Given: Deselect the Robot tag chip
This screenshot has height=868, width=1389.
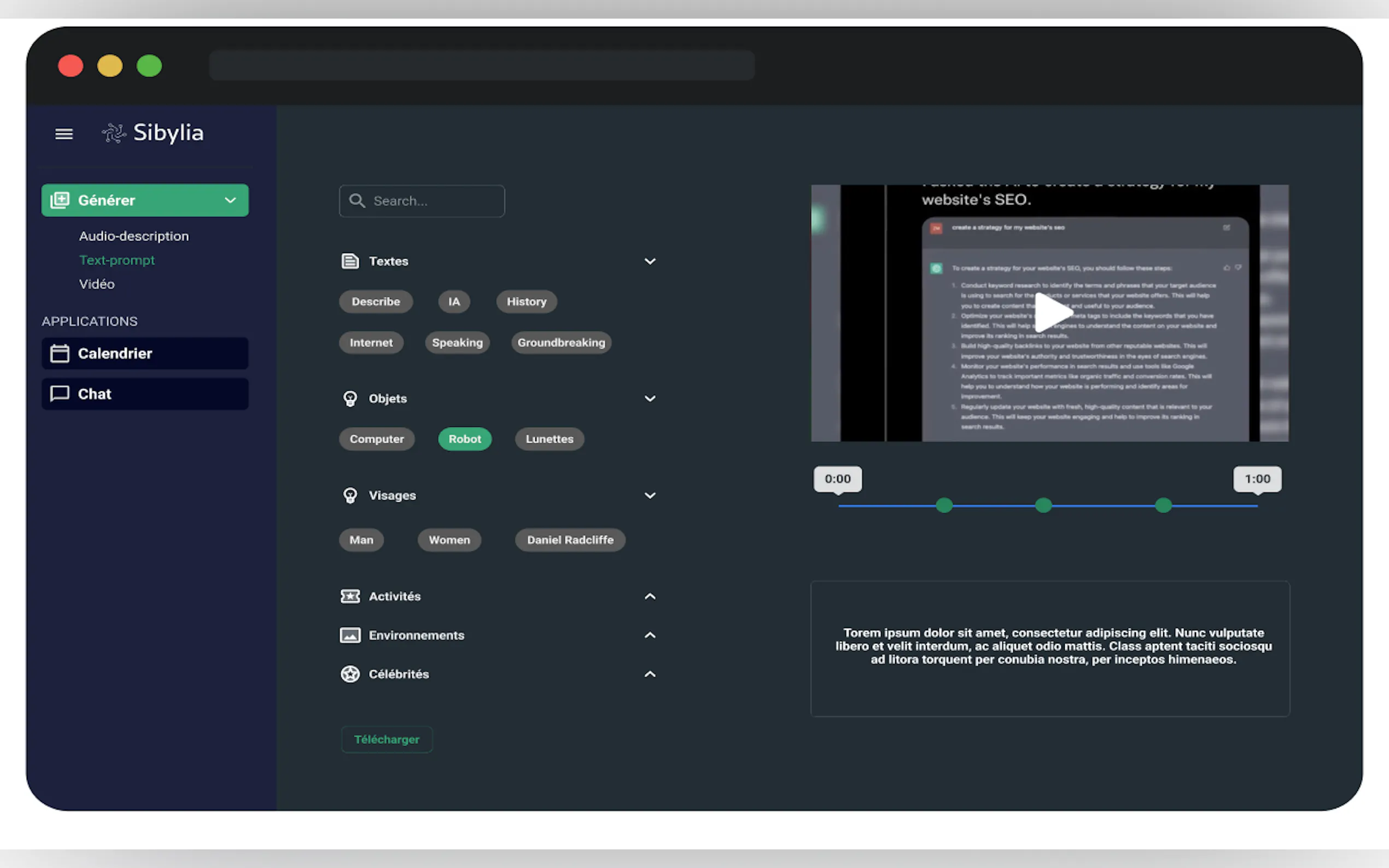Looking at the screenshot, I should [464, 439].
